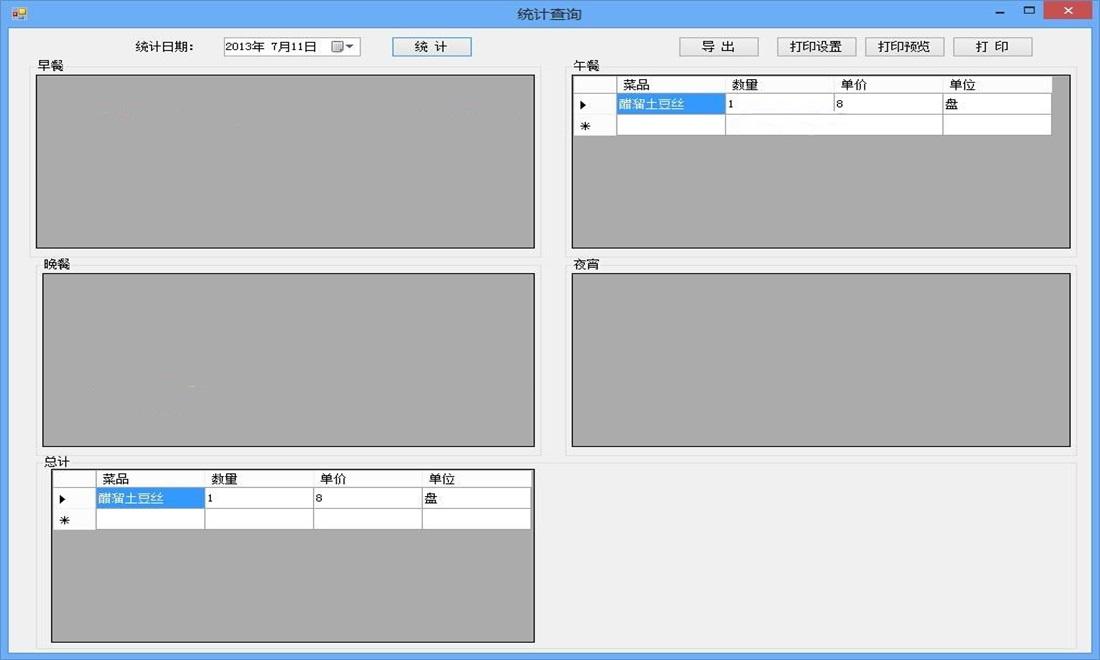This screenshot has height=660, width=1100.
Task: Click 单价 column header in 总计 table
Action: [x=368, y=479]
